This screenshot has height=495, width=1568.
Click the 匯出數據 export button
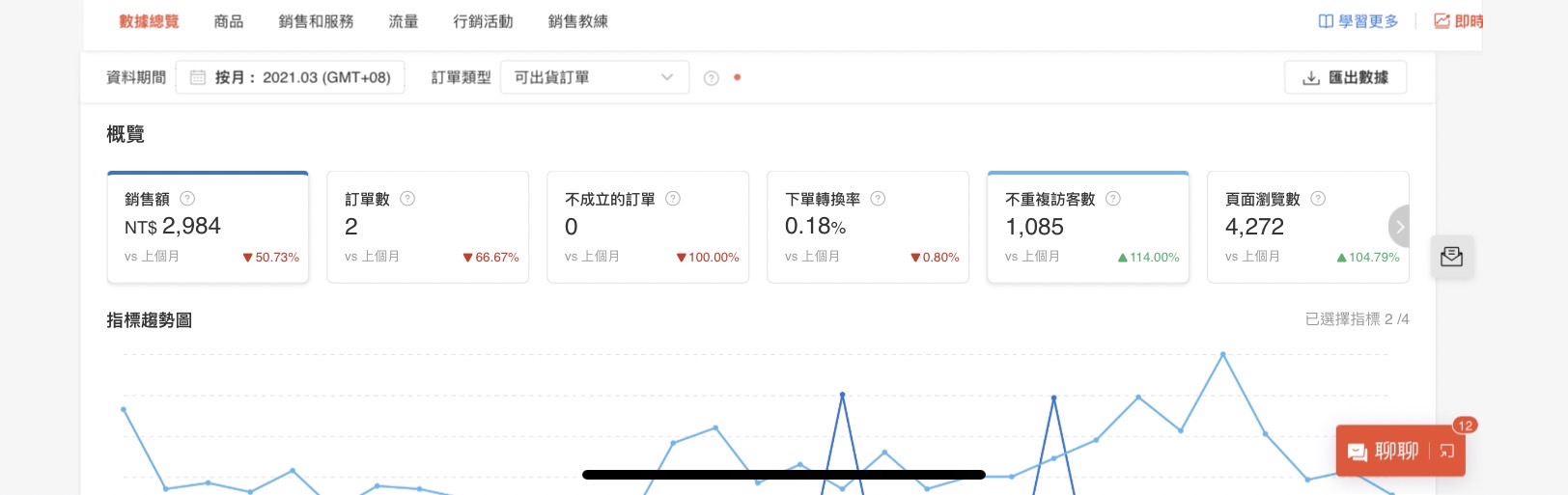point(1345,77)
